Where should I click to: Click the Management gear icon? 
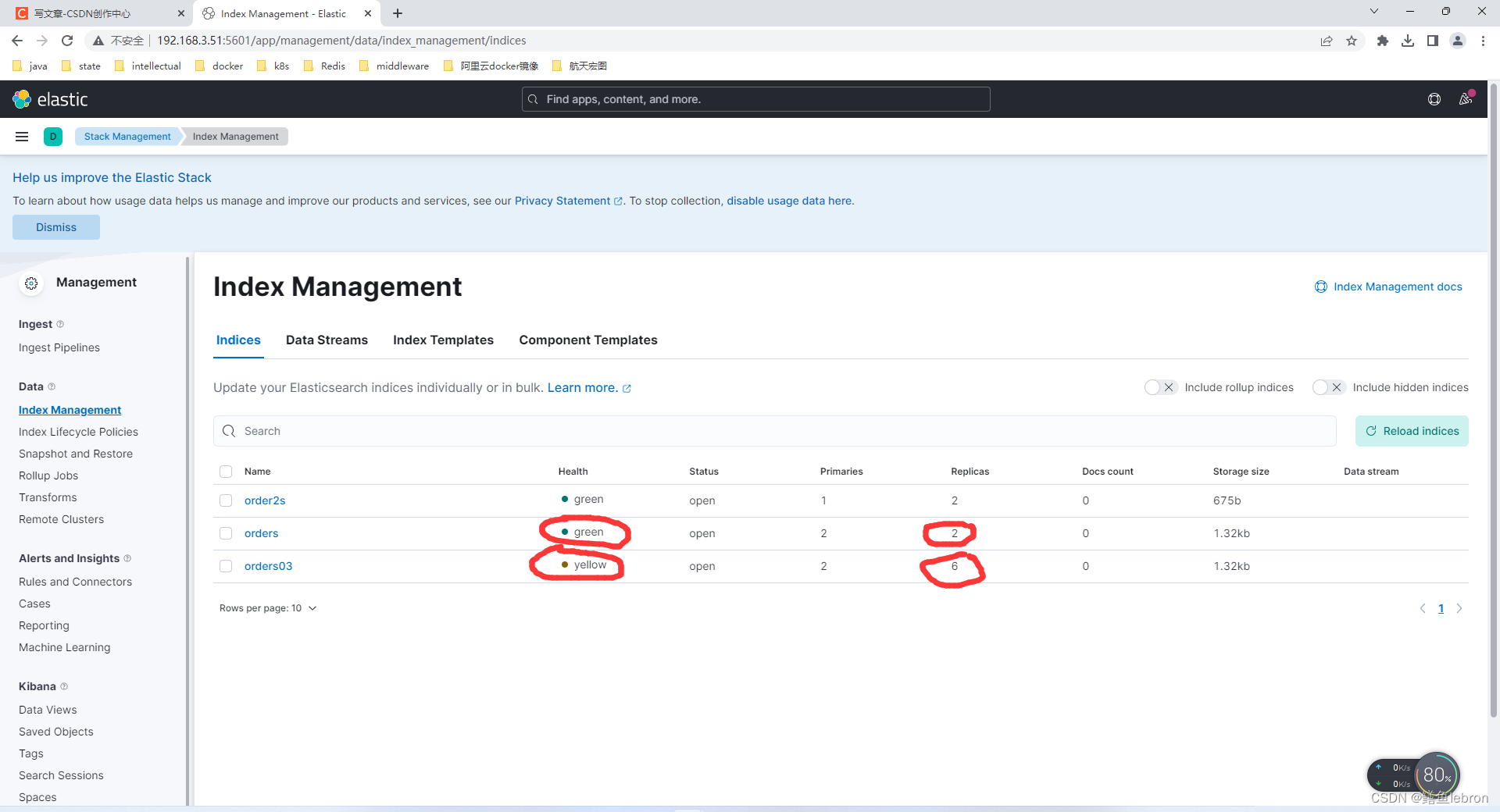click(x=31, y=283)
